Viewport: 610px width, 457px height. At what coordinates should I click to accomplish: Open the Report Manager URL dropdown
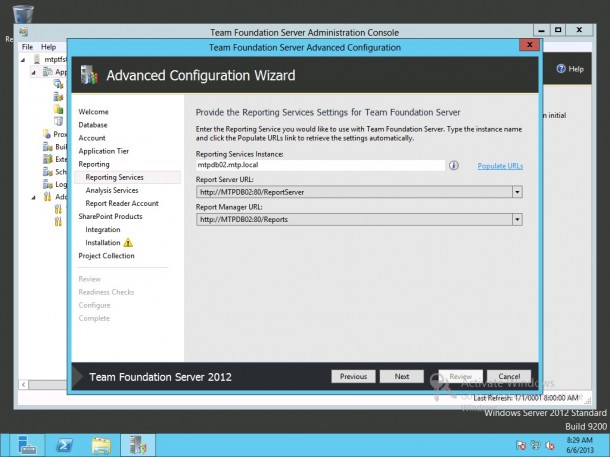(x=517, y=219)
